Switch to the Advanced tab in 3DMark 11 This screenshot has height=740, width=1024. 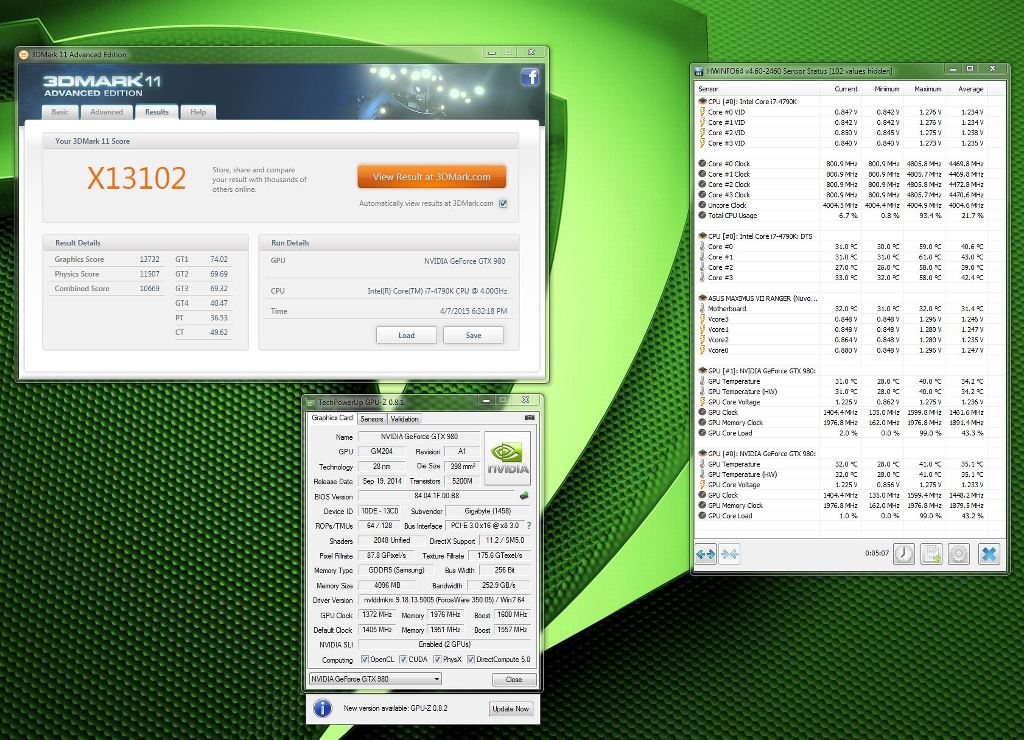[x=106, y=112]
